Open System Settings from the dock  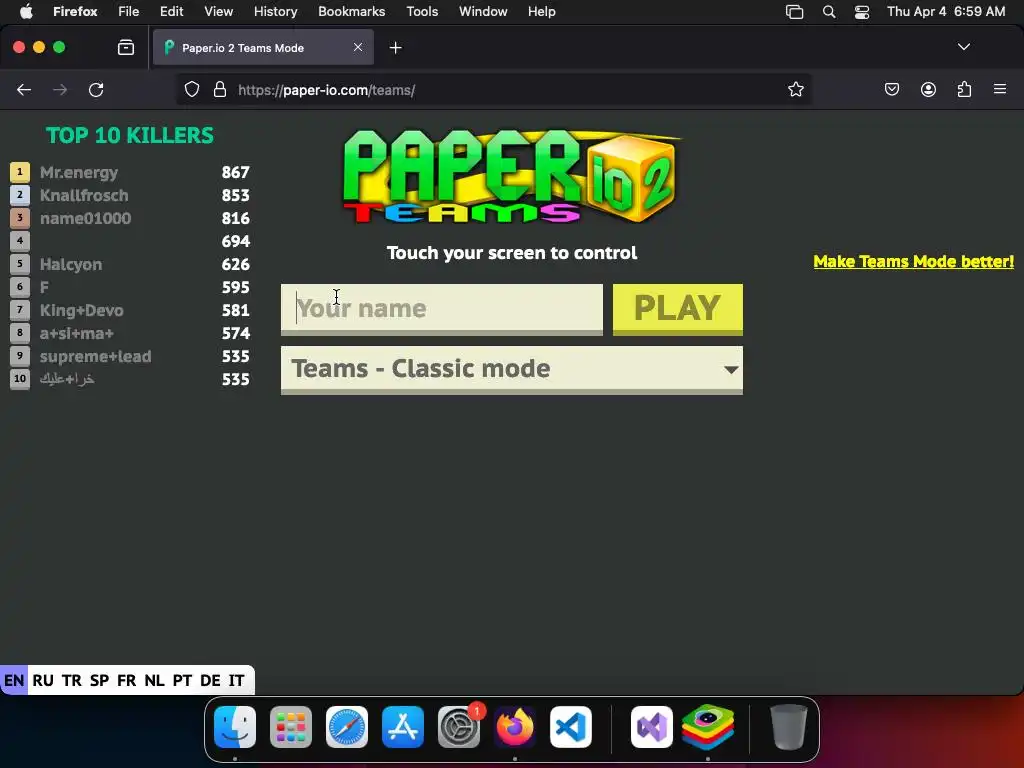pos(459,727)
